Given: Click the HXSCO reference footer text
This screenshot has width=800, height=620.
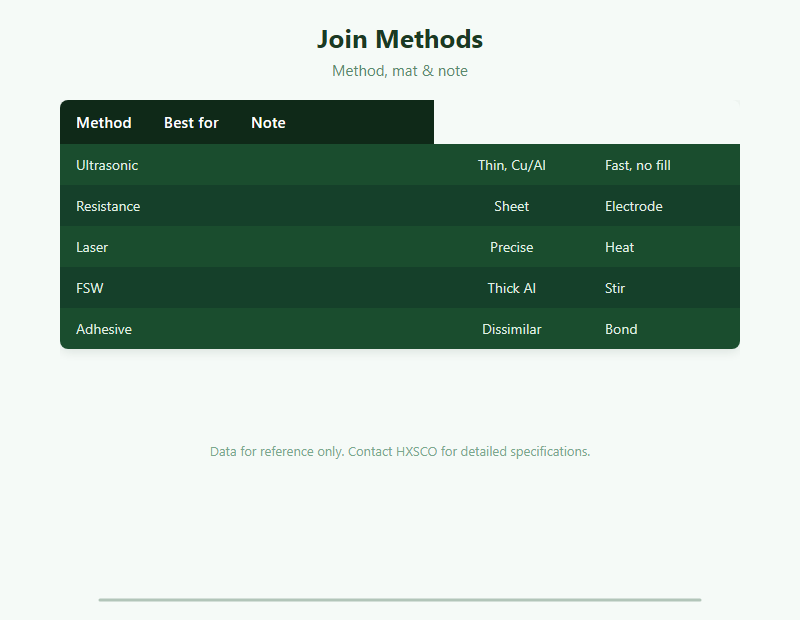Looking at the screenshot, I should (400, 451).
